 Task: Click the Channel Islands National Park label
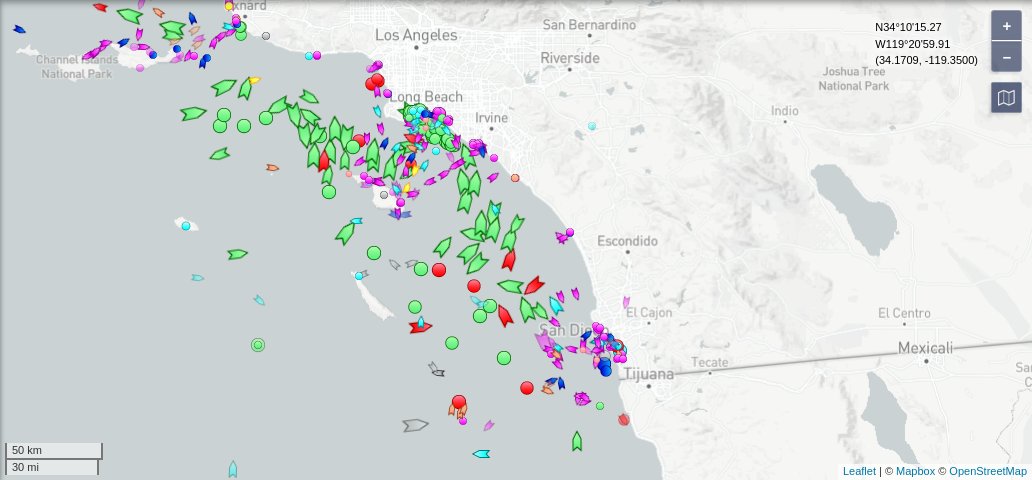click(x=76, y=67)
